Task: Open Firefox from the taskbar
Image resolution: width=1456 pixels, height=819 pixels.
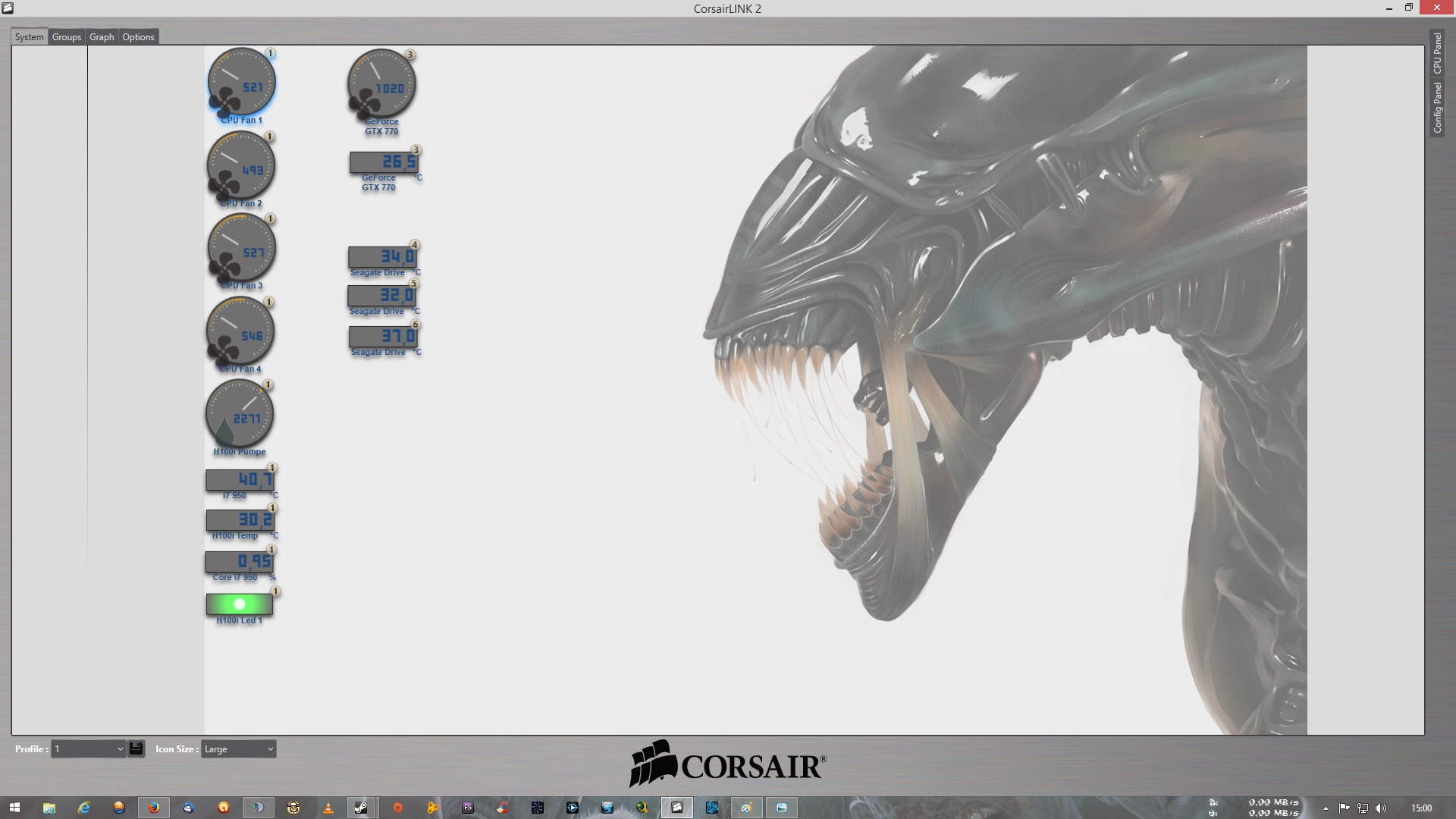Action: coord(154,808)
